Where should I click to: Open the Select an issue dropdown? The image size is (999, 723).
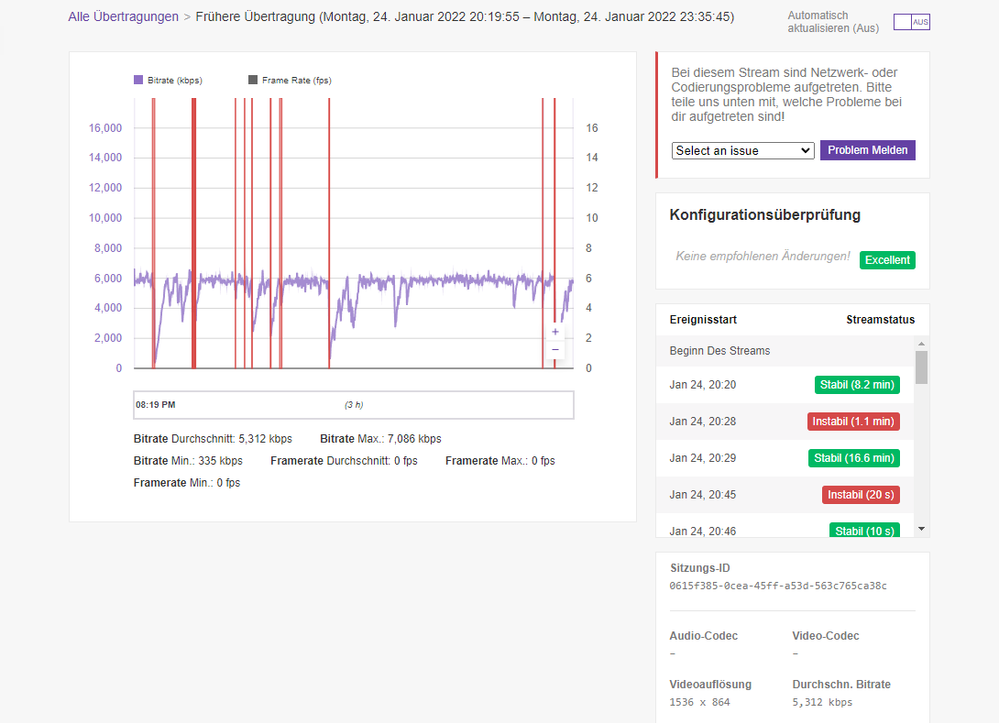(743, 151)
